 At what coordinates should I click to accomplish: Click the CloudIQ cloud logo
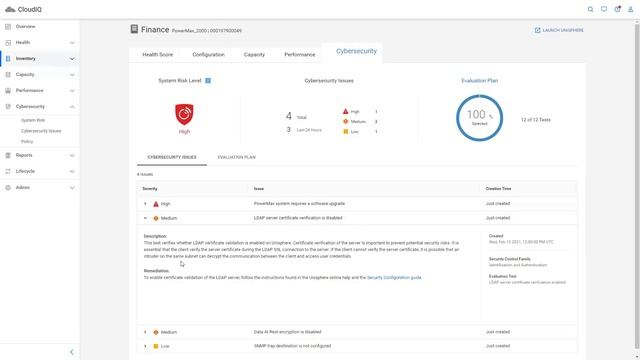10,9
